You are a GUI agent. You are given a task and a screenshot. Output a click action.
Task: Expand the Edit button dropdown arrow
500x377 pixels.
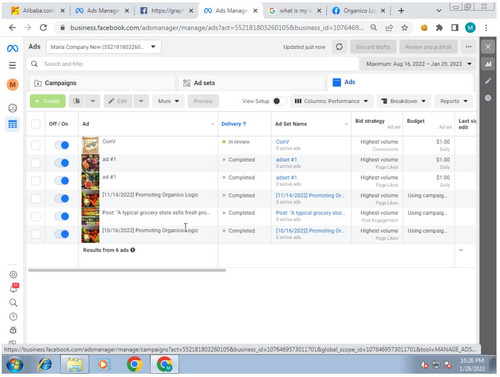(141, 101)
